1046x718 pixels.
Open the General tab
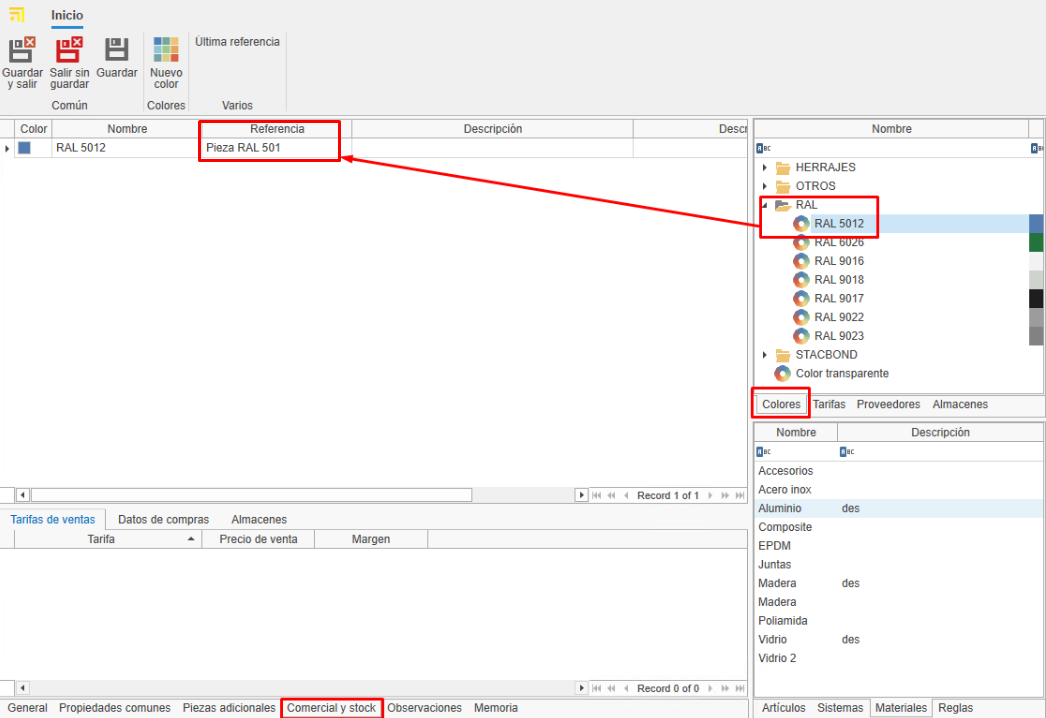(27, 708)
